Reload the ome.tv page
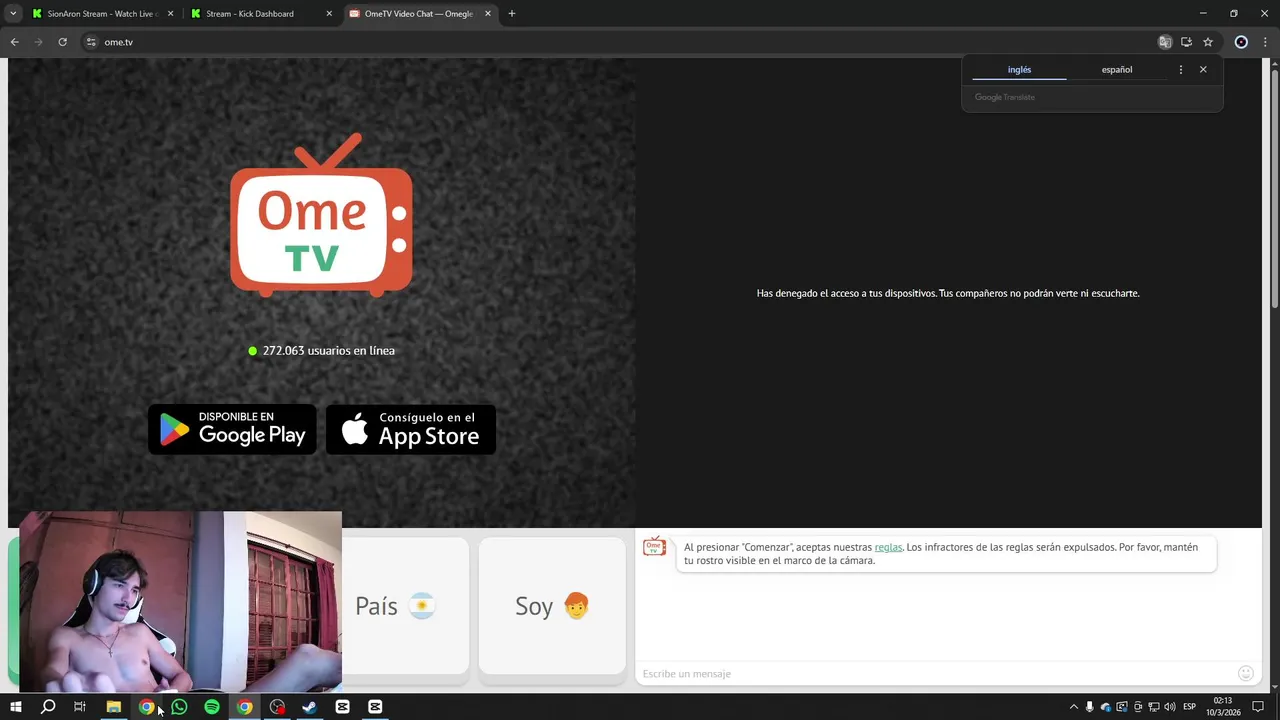 point(62,42)
